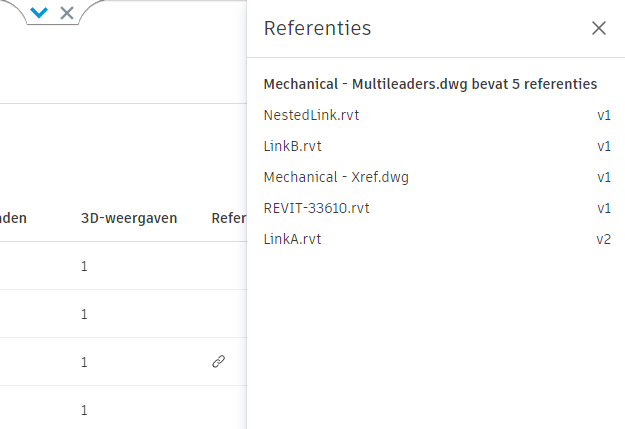The height and width of the screenshot is (429, 625).
Task: Open the LinkA.rvt reference
Action: pyautogui.click(x=292, y=239)
